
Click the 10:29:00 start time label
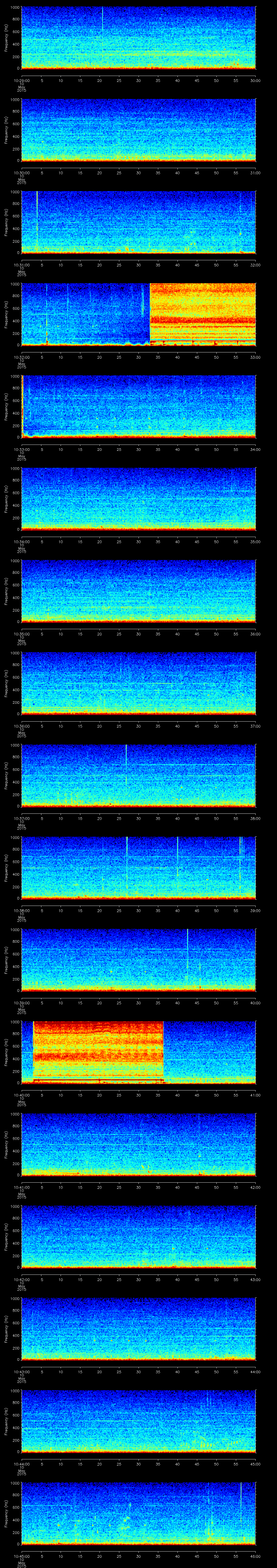click(21, 80)
